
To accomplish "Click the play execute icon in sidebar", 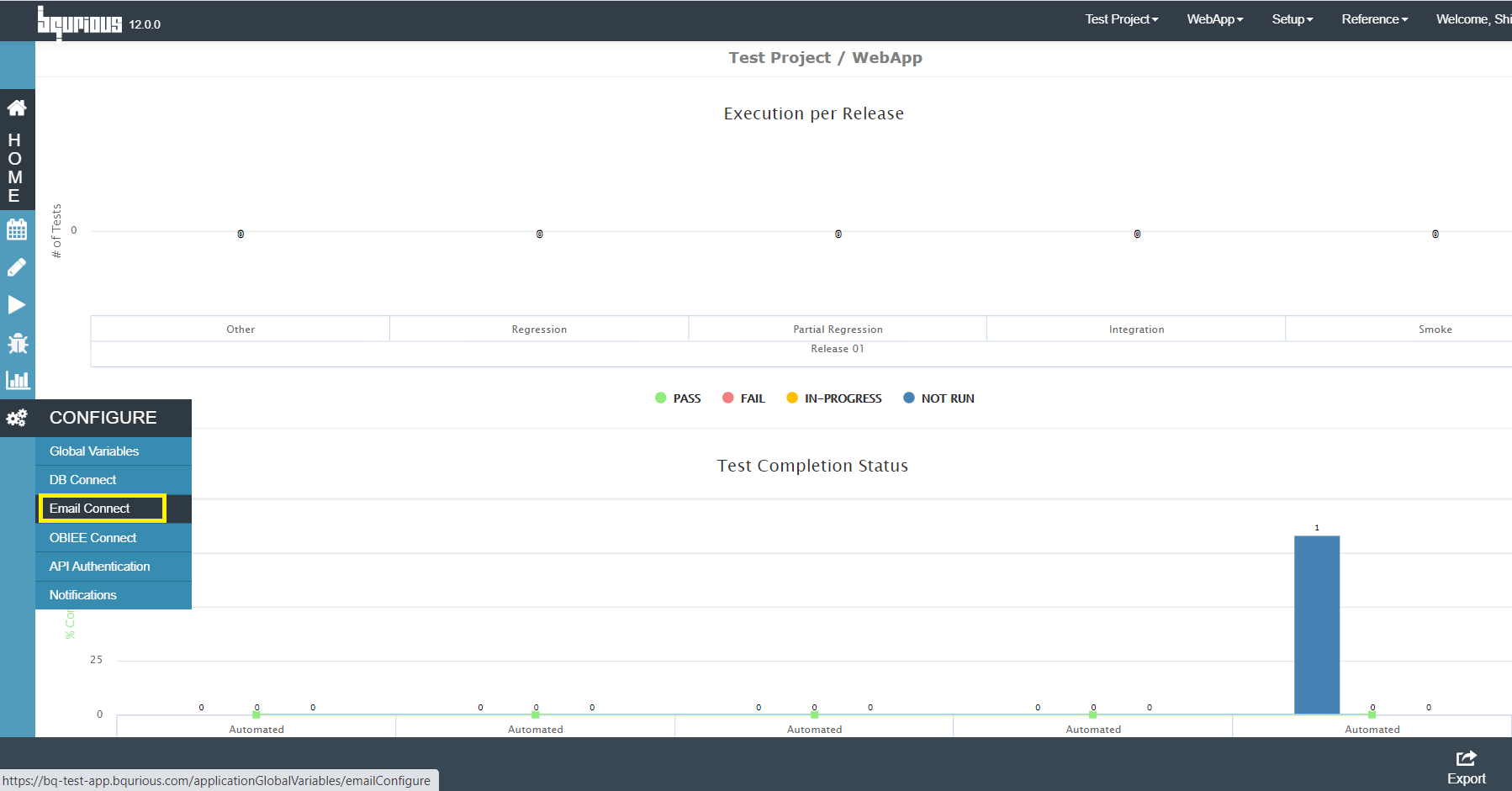I will tap(17, 304).
